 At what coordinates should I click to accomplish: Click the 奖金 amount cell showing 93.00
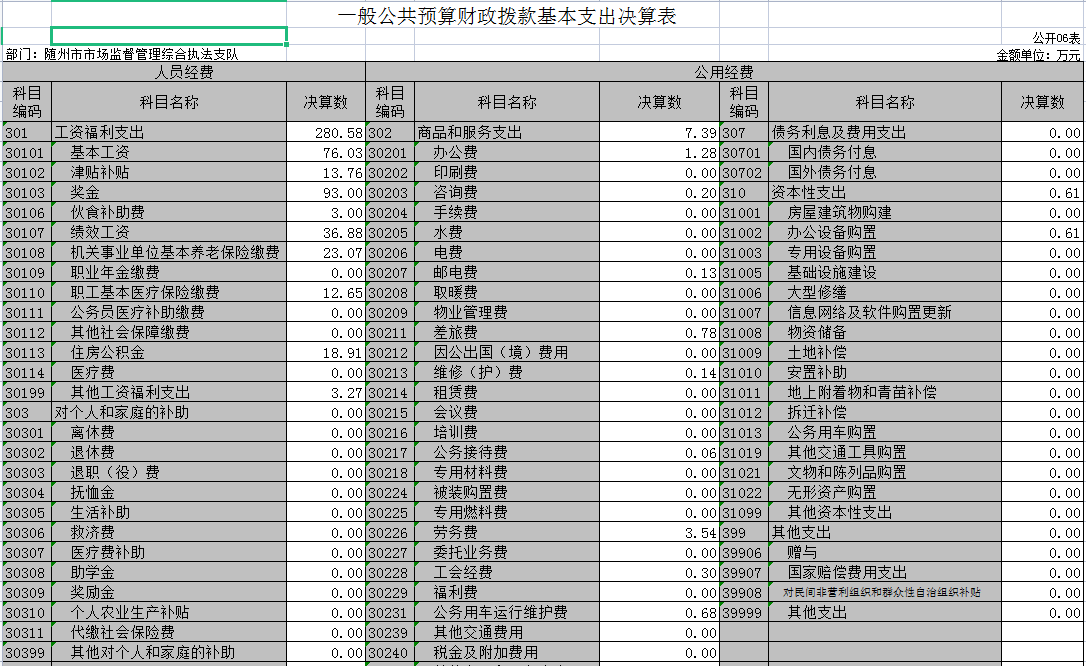tap(326, 191)
